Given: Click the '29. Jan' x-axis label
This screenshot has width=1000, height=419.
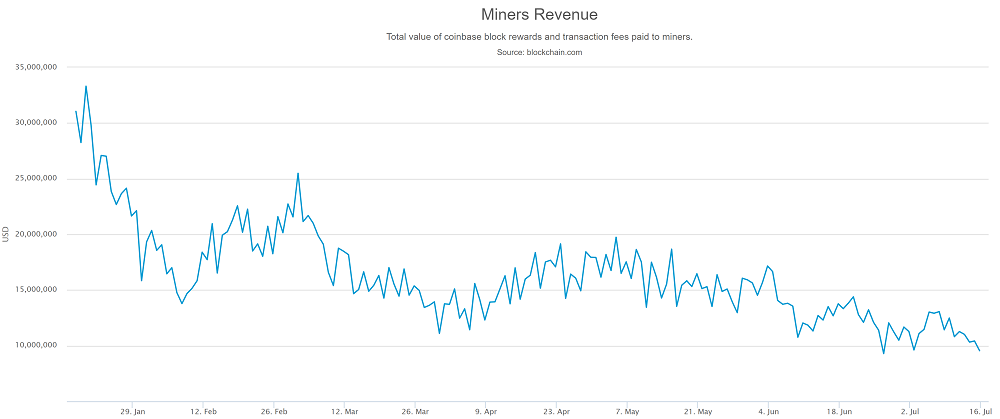Looking at the screenshot, I should [x=131, y=412].
